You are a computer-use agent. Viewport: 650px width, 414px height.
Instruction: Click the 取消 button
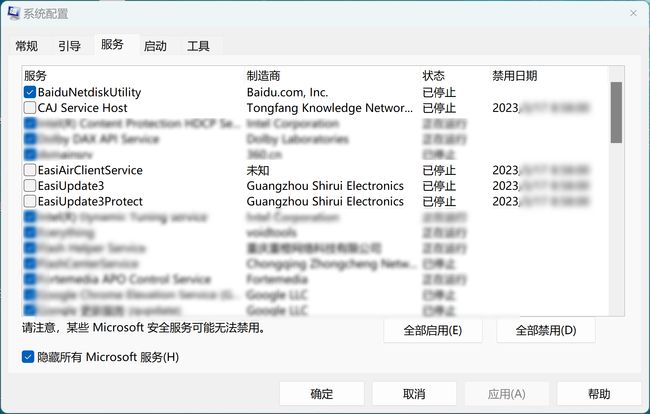coord(414,394)
